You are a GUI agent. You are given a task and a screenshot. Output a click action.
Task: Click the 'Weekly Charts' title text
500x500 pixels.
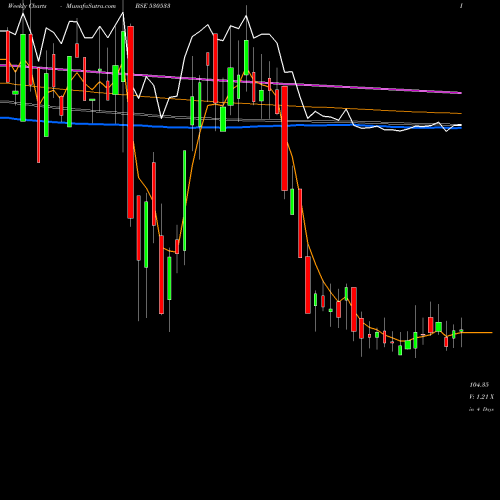click(x=27, y=6)
